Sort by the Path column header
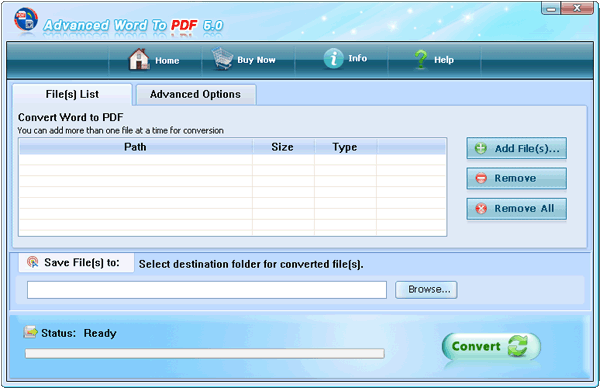The height and width of the screenshot is (388, 600). point(135,147)
